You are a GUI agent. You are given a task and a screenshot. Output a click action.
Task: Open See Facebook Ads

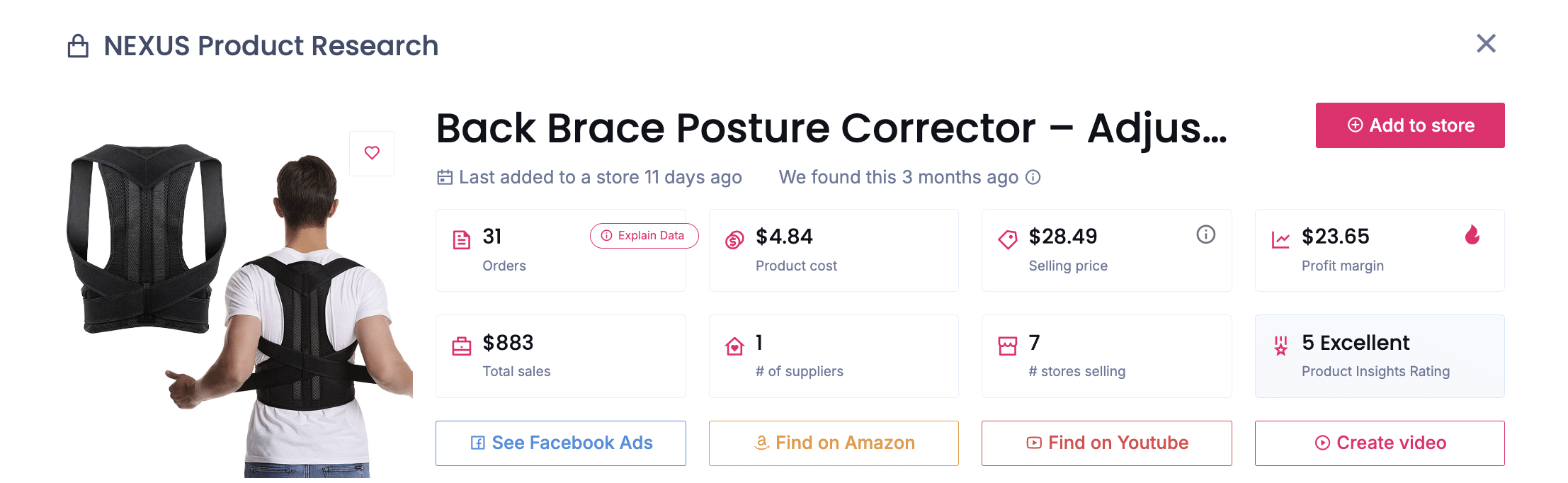coord(560,443)
